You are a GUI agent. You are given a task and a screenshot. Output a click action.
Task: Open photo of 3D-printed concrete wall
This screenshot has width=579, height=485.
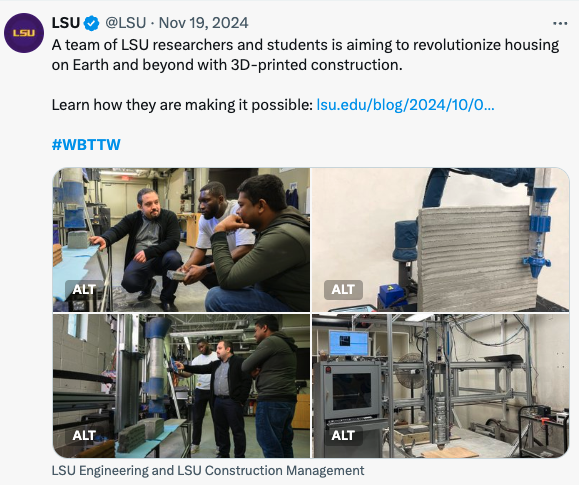pyautogui.click(x=441, y=240)
